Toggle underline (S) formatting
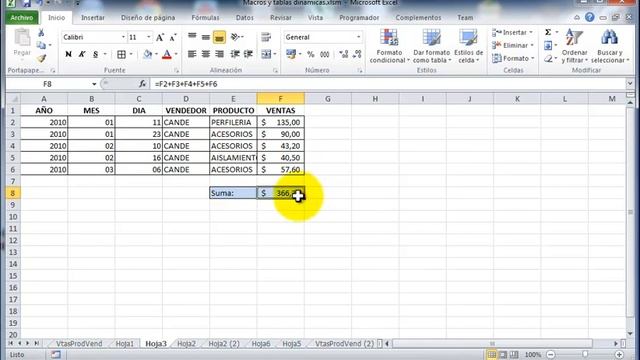 tap(96, 54)
